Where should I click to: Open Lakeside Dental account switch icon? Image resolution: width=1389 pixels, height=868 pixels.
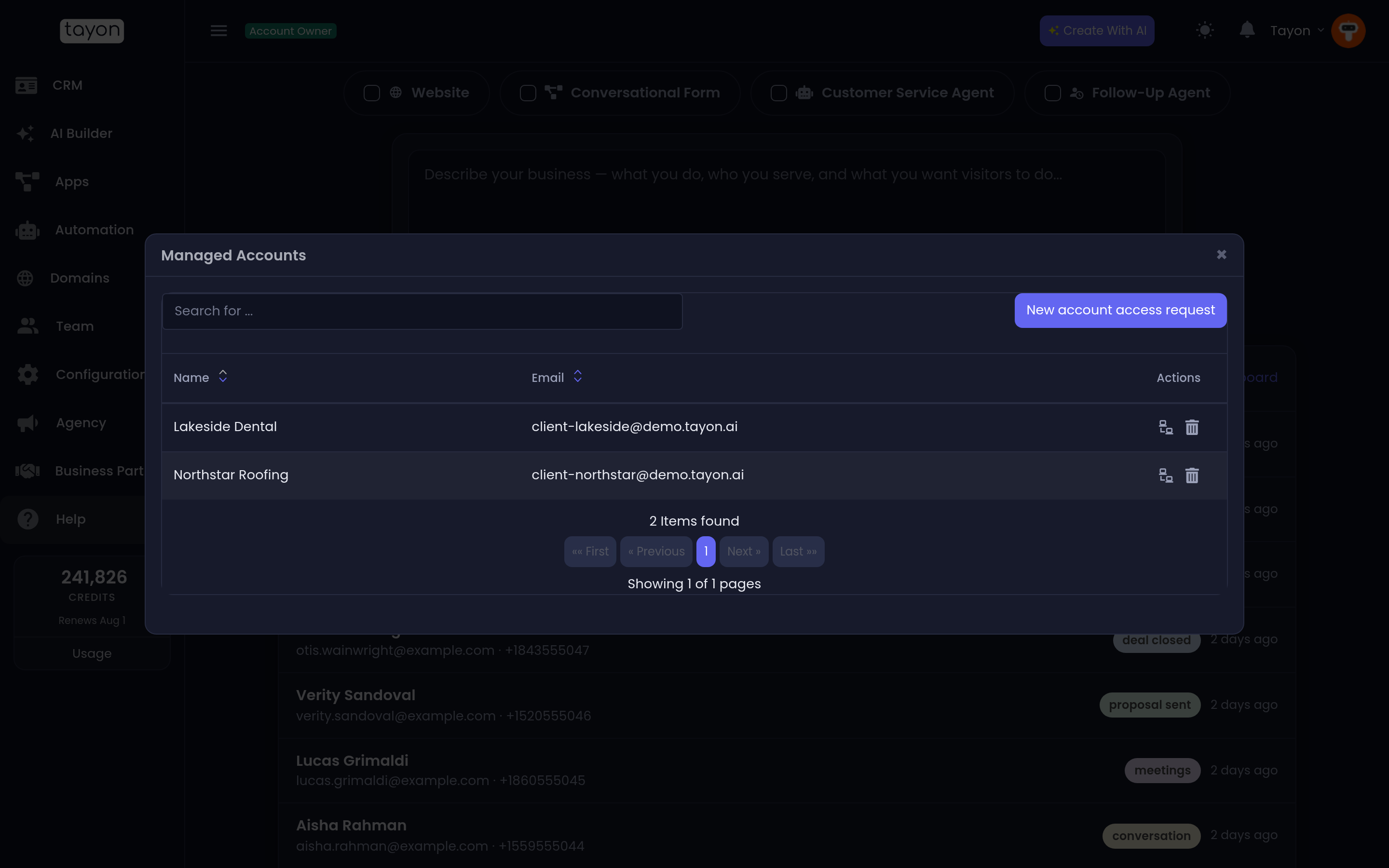pyautogui.click(x=1166, y=427)
